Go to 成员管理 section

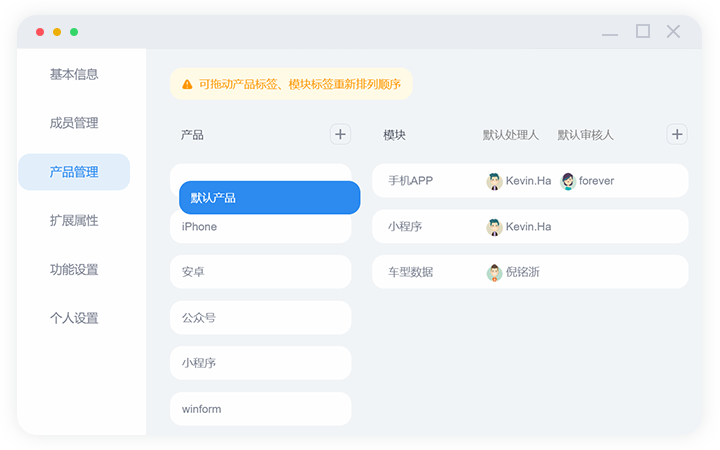74,123
